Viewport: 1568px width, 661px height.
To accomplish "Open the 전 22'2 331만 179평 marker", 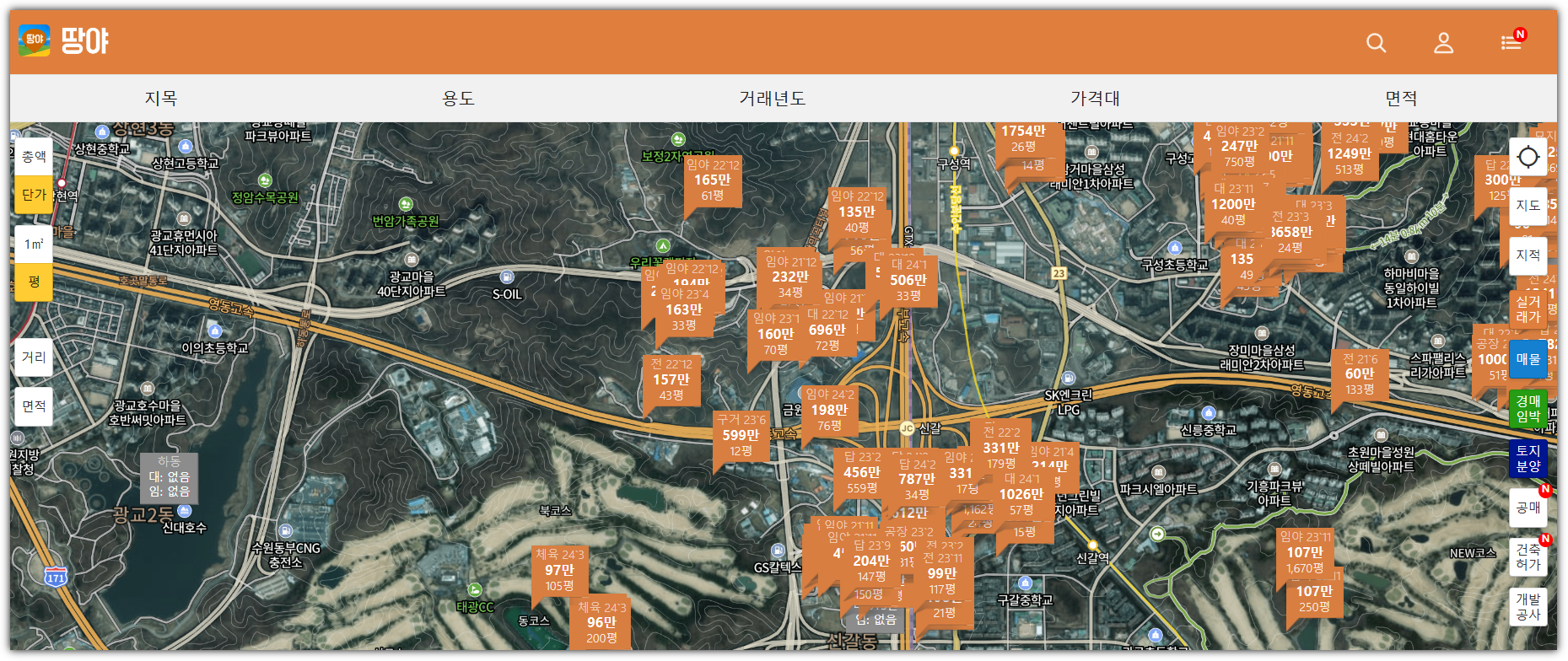I will pyautogui.click(x=1001, y=448).
